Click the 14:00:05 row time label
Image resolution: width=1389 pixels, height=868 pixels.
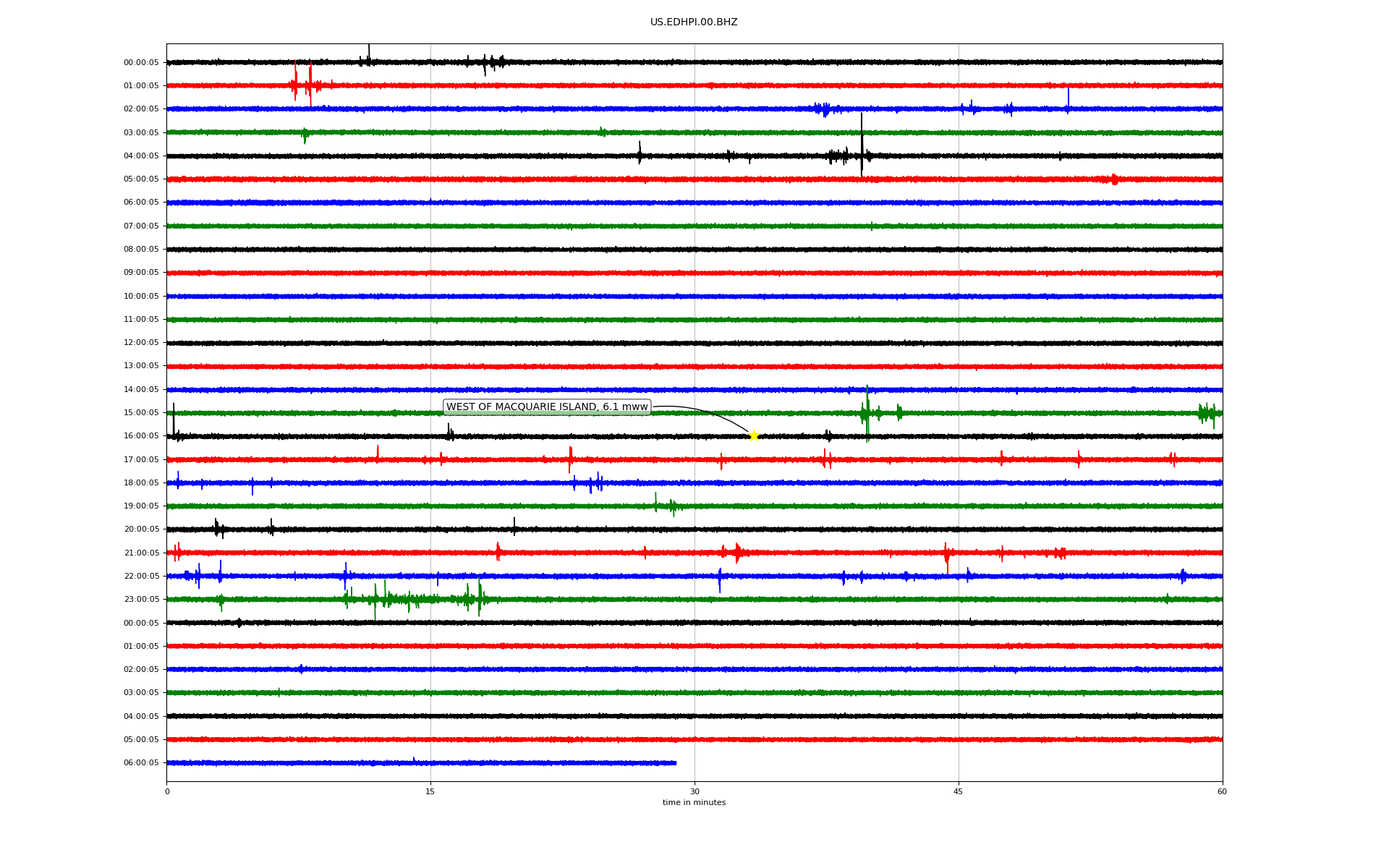point(141,390)
